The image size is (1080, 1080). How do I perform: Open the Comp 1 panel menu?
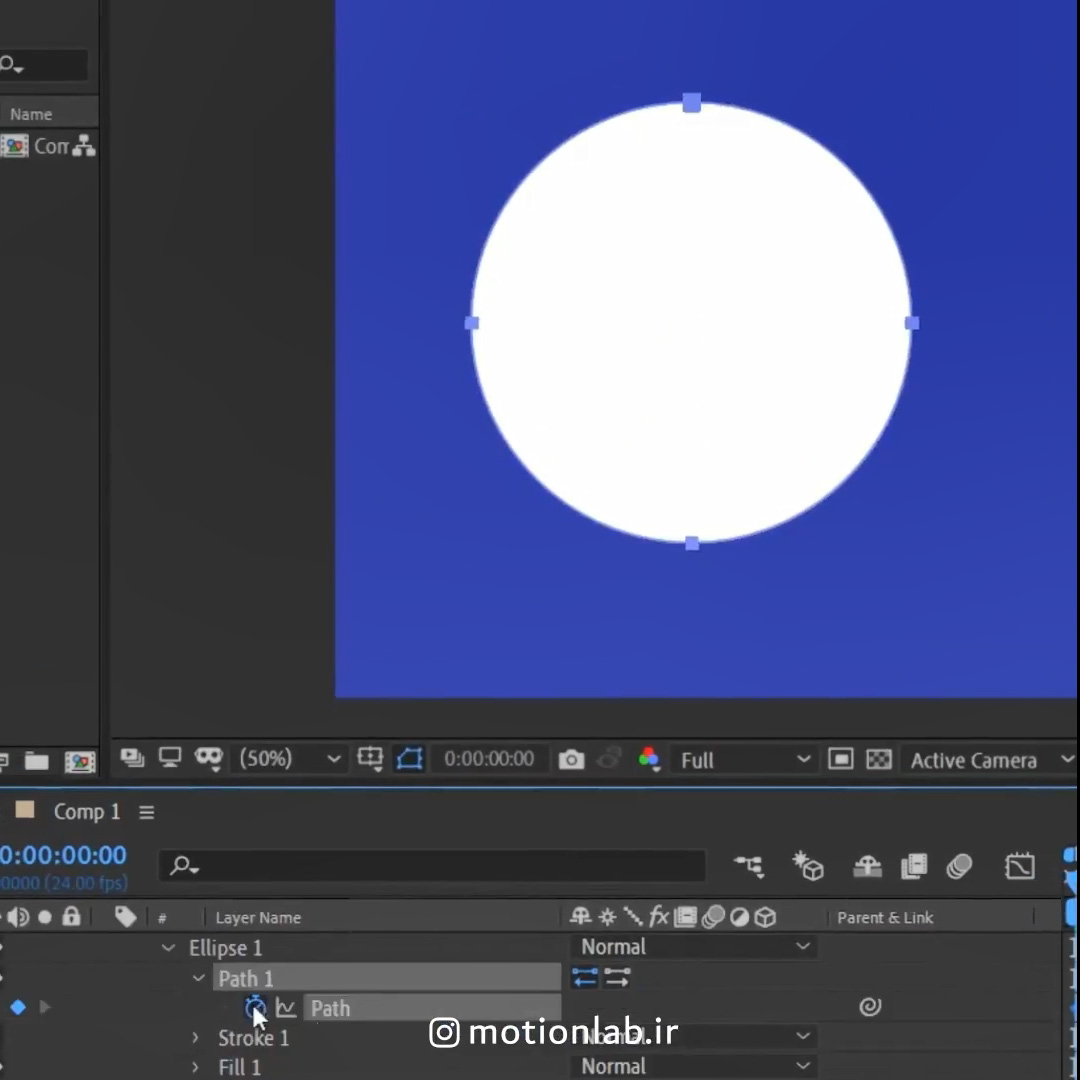147,812
